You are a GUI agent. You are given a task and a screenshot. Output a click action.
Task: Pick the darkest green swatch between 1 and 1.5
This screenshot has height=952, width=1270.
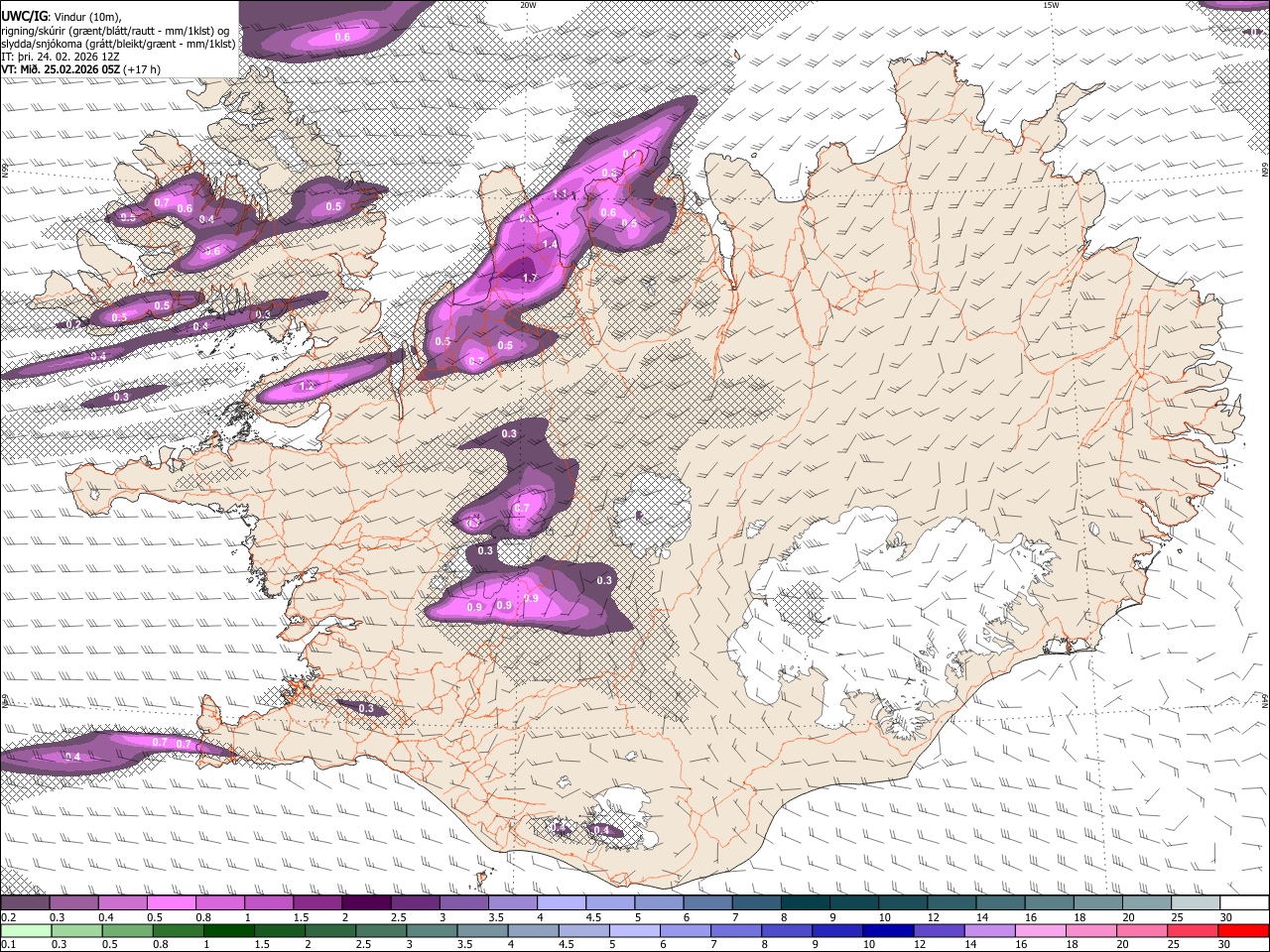pyautogui.click(x=227, y=929)
